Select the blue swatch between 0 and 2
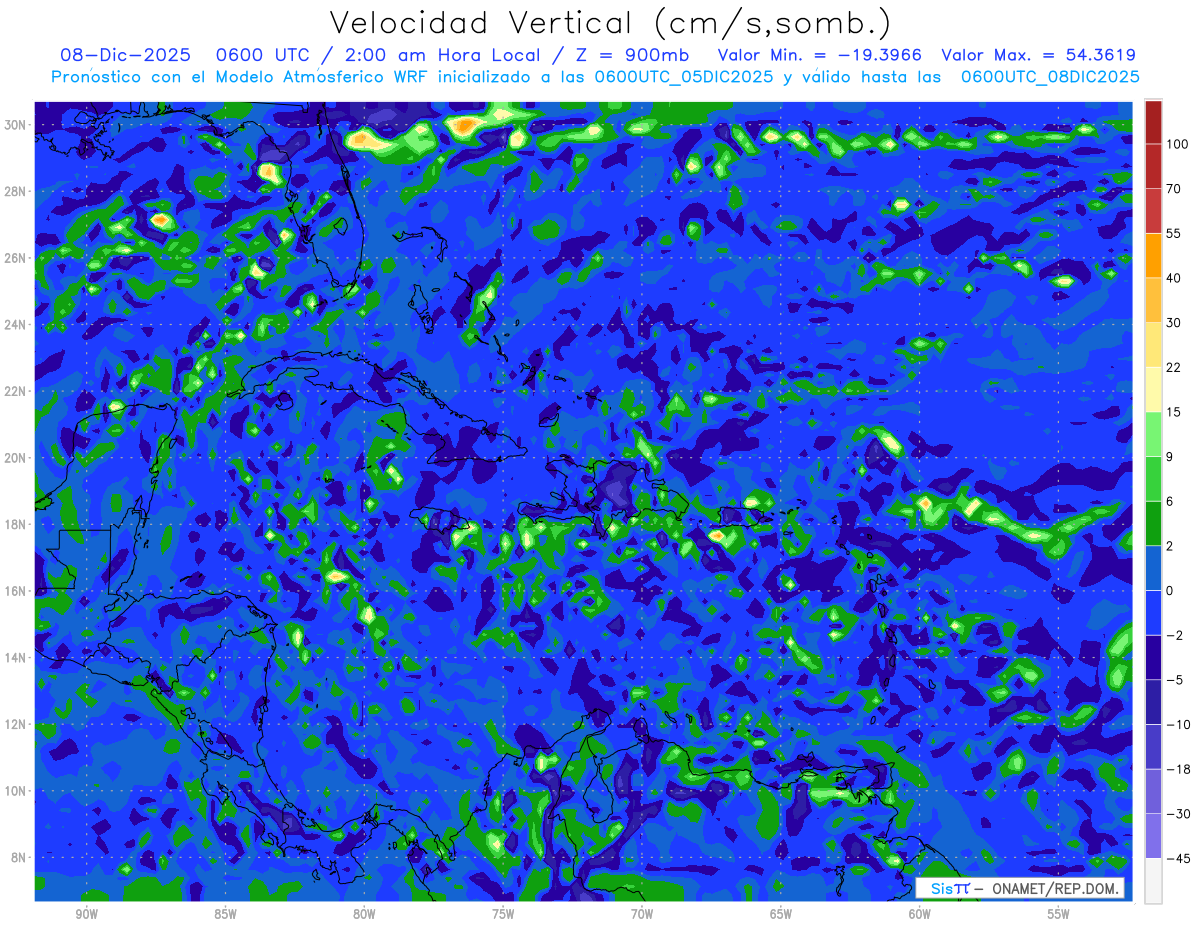 click(x=1153, y=568)
